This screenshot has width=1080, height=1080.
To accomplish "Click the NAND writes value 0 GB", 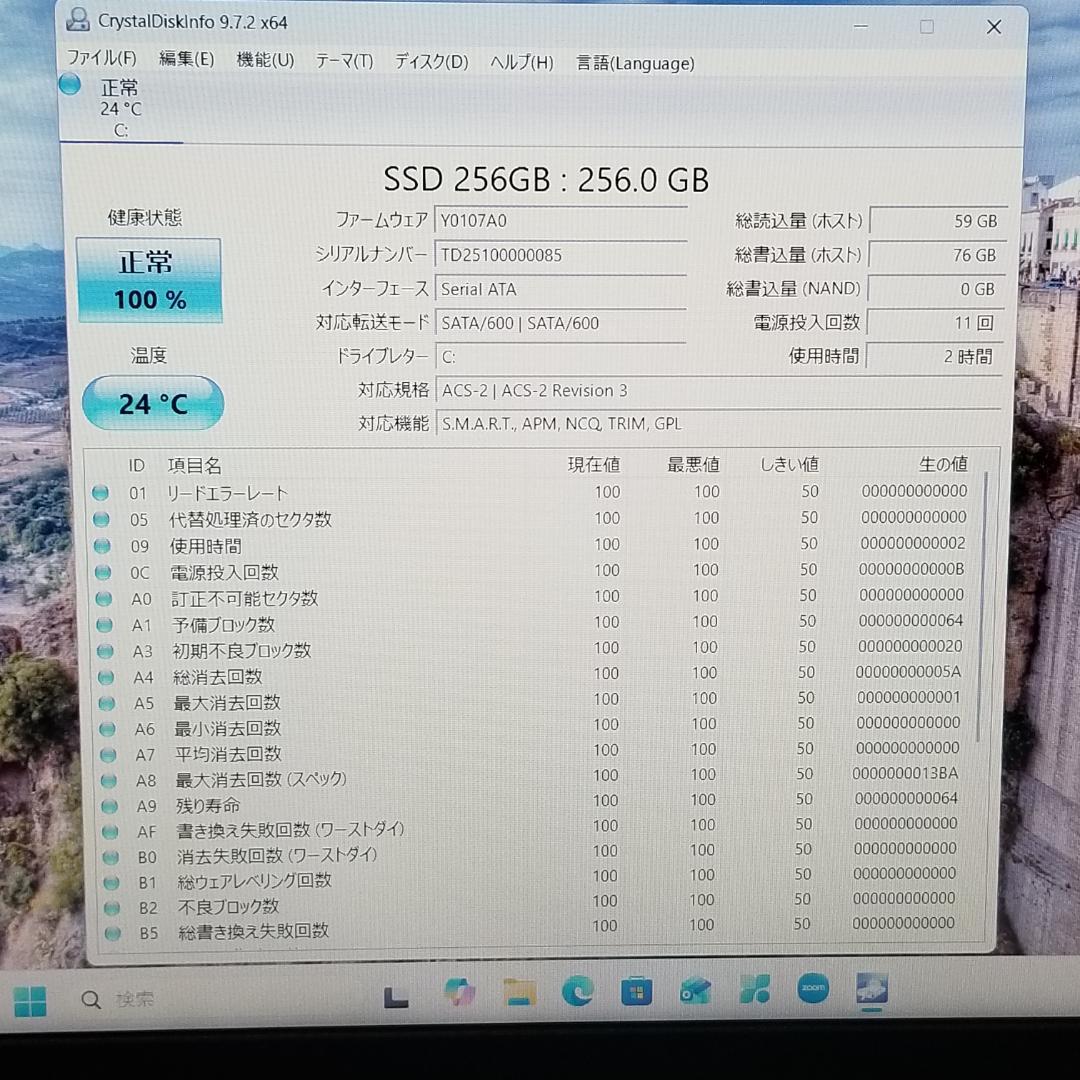I will (937, 289).
